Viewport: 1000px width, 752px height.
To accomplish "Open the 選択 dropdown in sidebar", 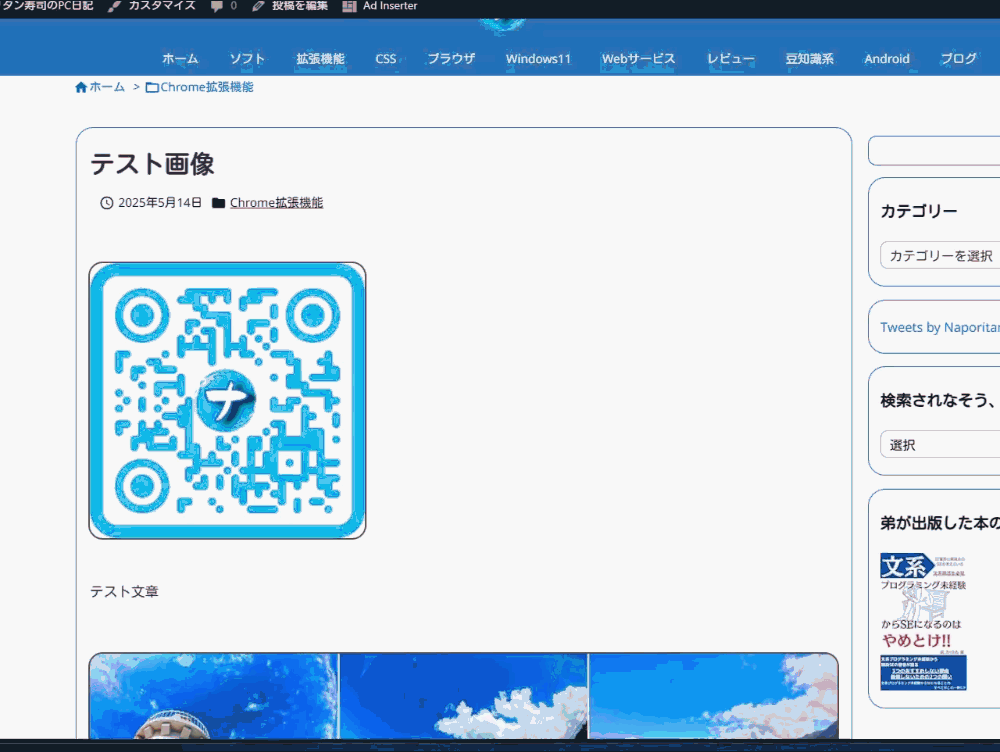I will tap(940, 444).
